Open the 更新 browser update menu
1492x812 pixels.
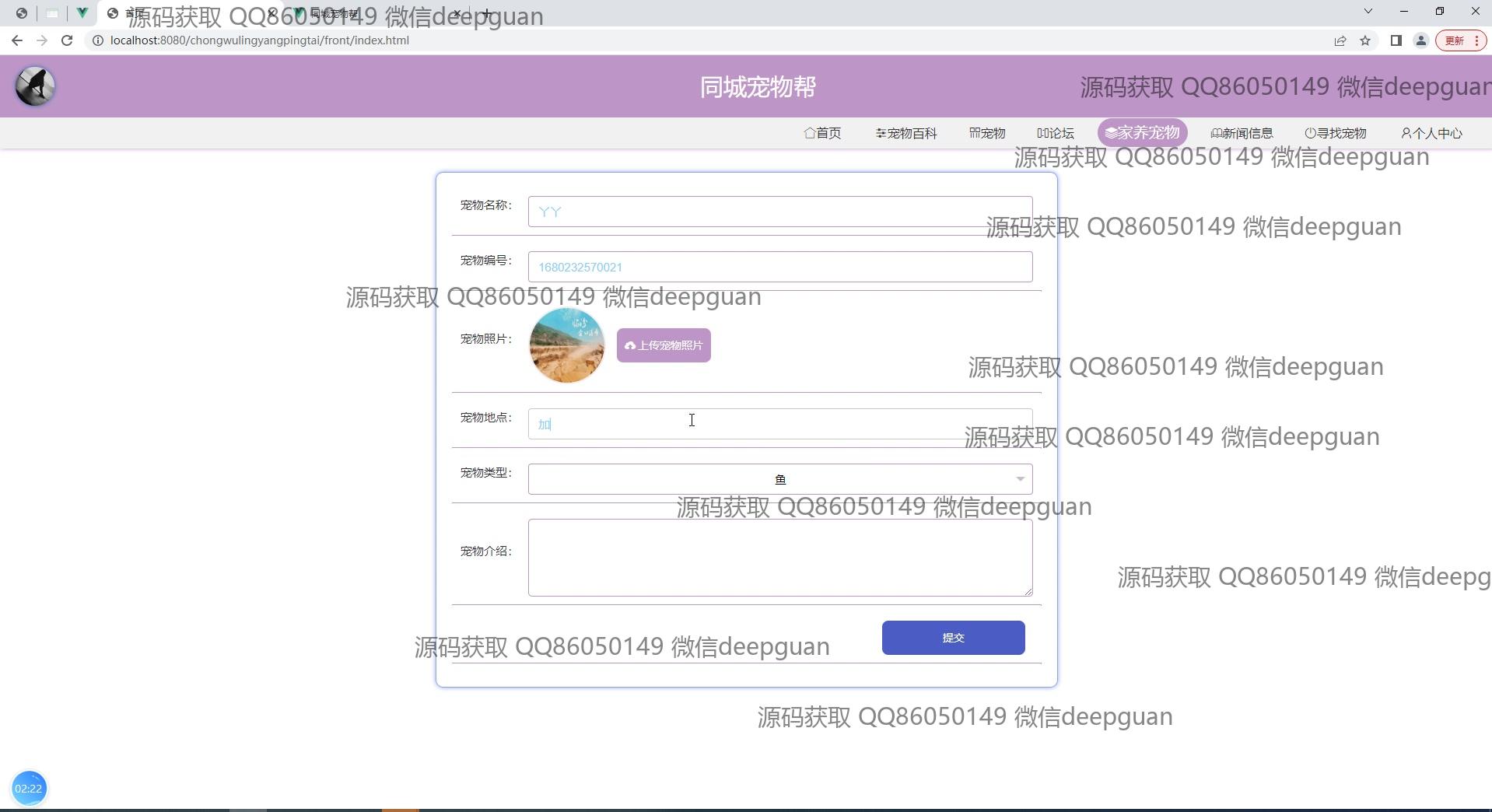tap(1460, 40)
